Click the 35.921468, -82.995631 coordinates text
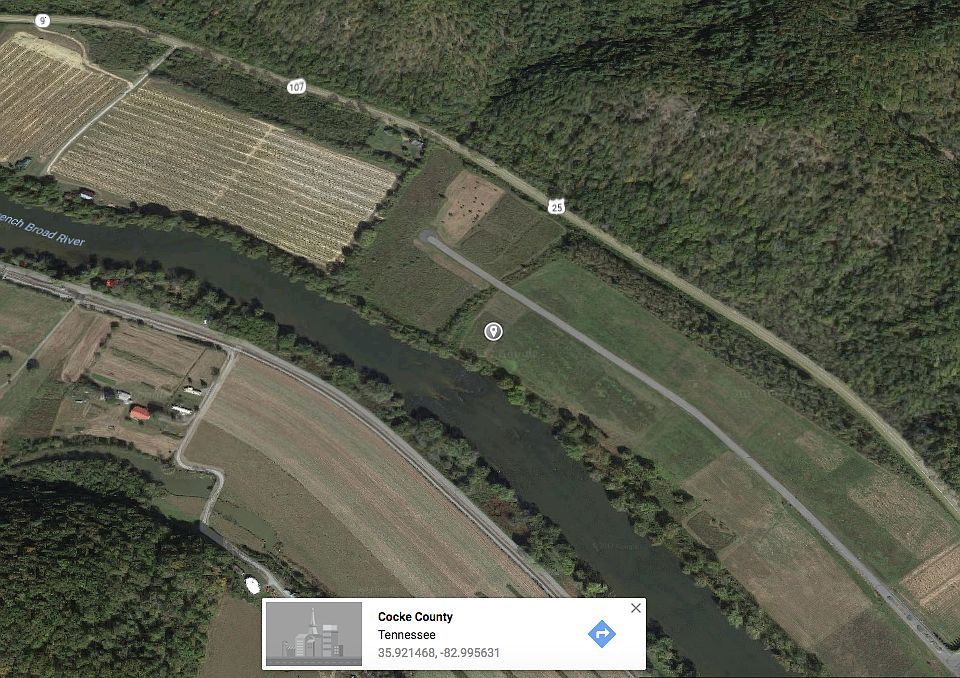The height and width of the screenshot is (678, 960). [x=438, y=653]
